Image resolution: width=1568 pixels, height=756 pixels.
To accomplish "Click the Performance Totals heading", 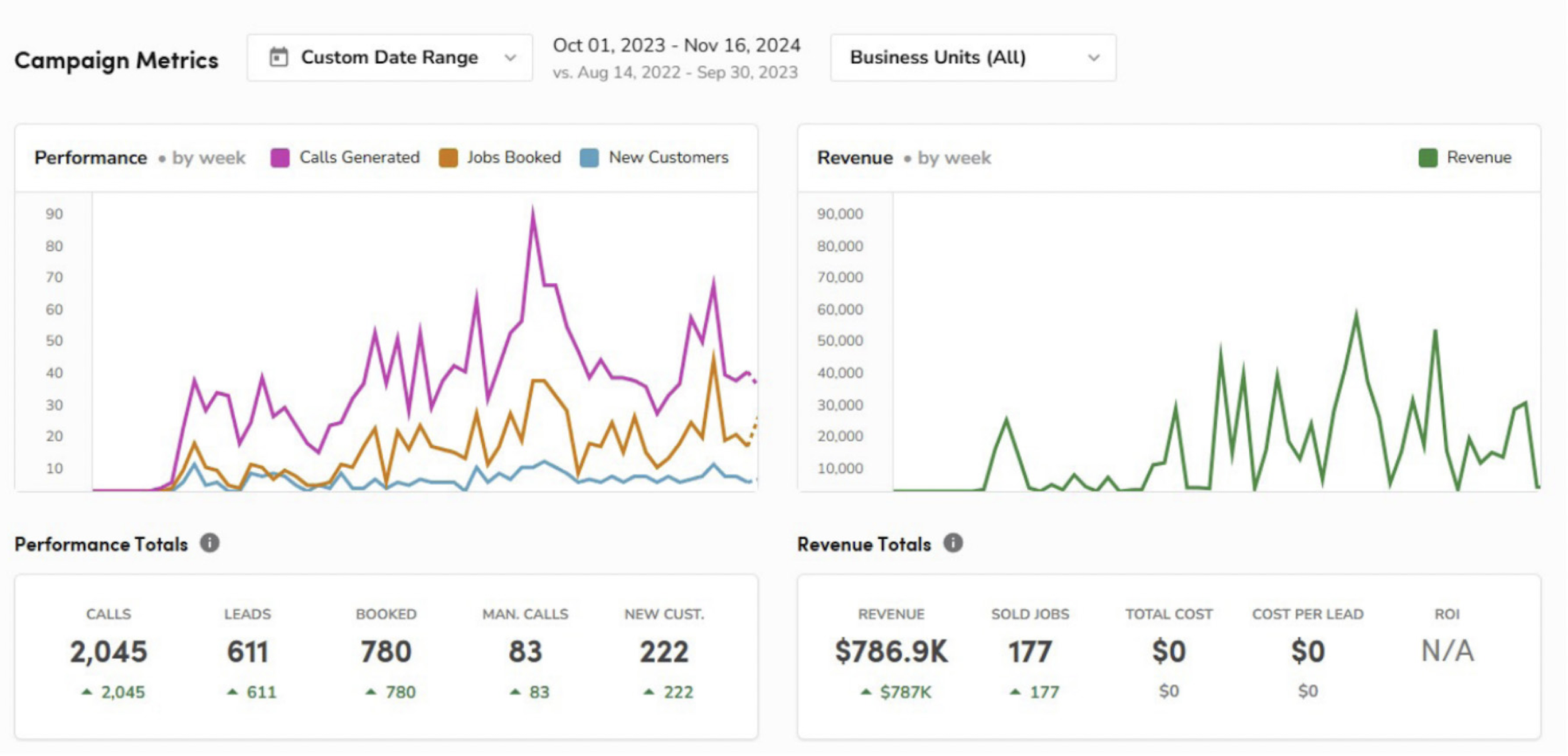I will (101, 543).
